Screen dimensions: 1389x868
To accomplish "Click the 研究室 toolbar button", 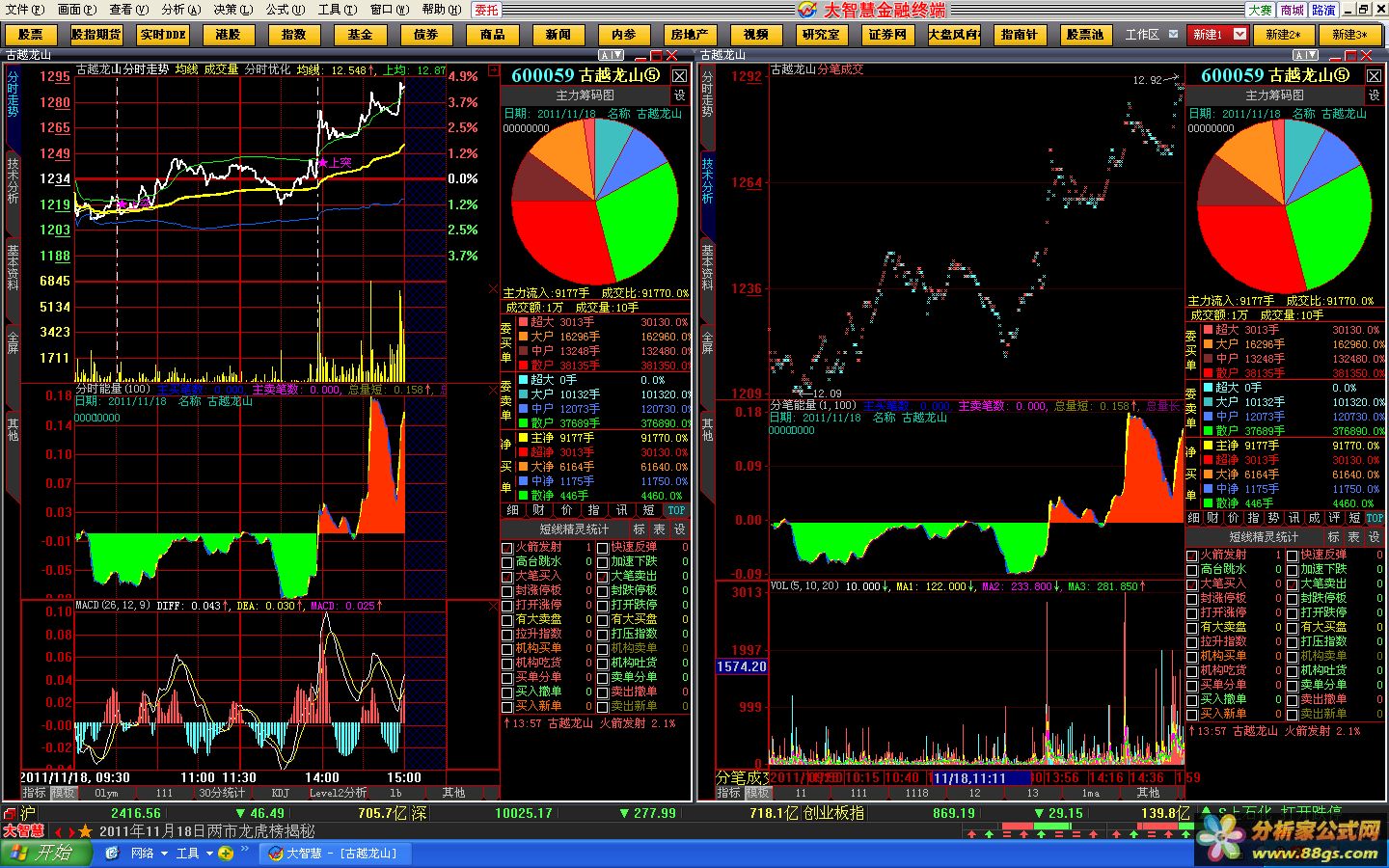I will (821, 34).
